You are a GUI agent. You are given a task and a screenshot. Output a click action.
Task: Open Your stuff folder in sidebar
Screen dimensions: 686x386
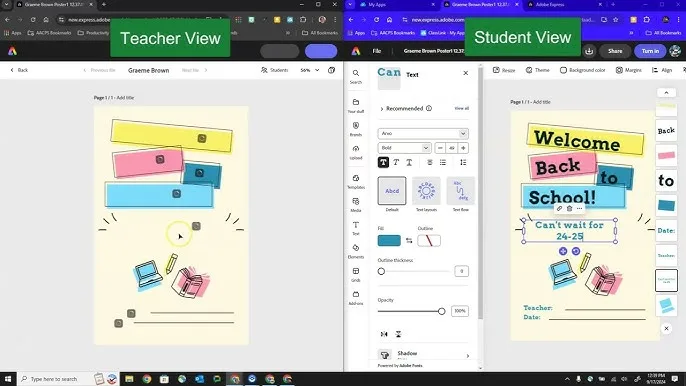pyautogui.click(x=356, y=105)
